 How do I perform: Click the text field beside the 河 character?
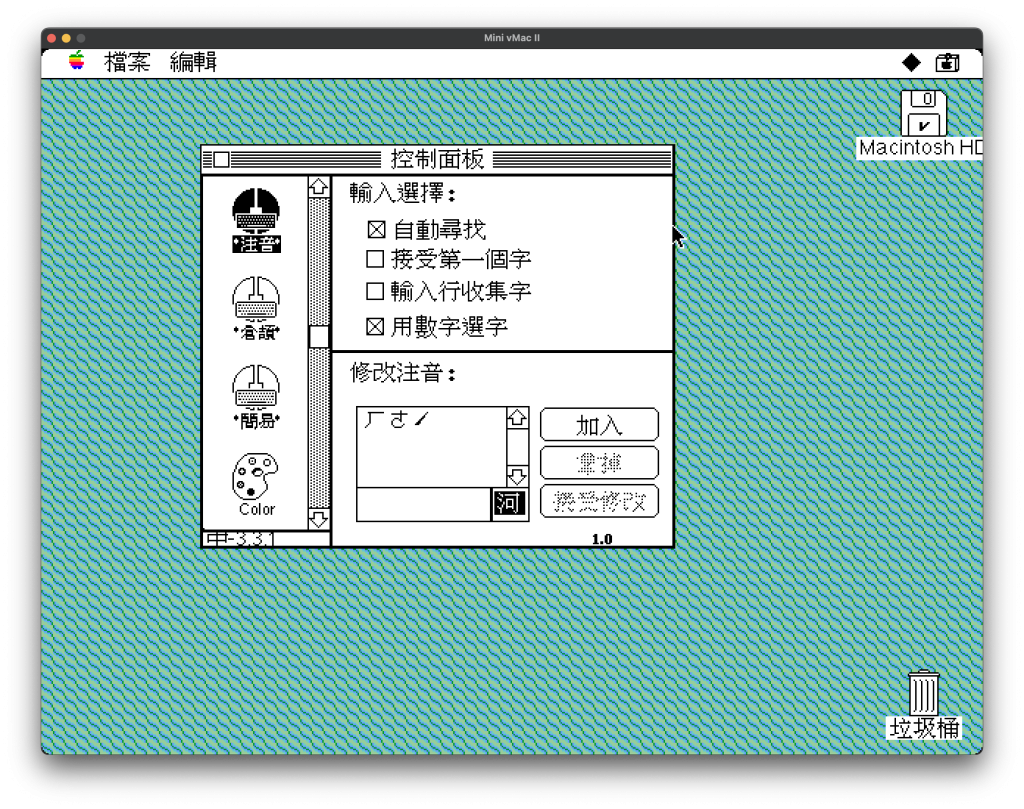[x=424, y=504]
